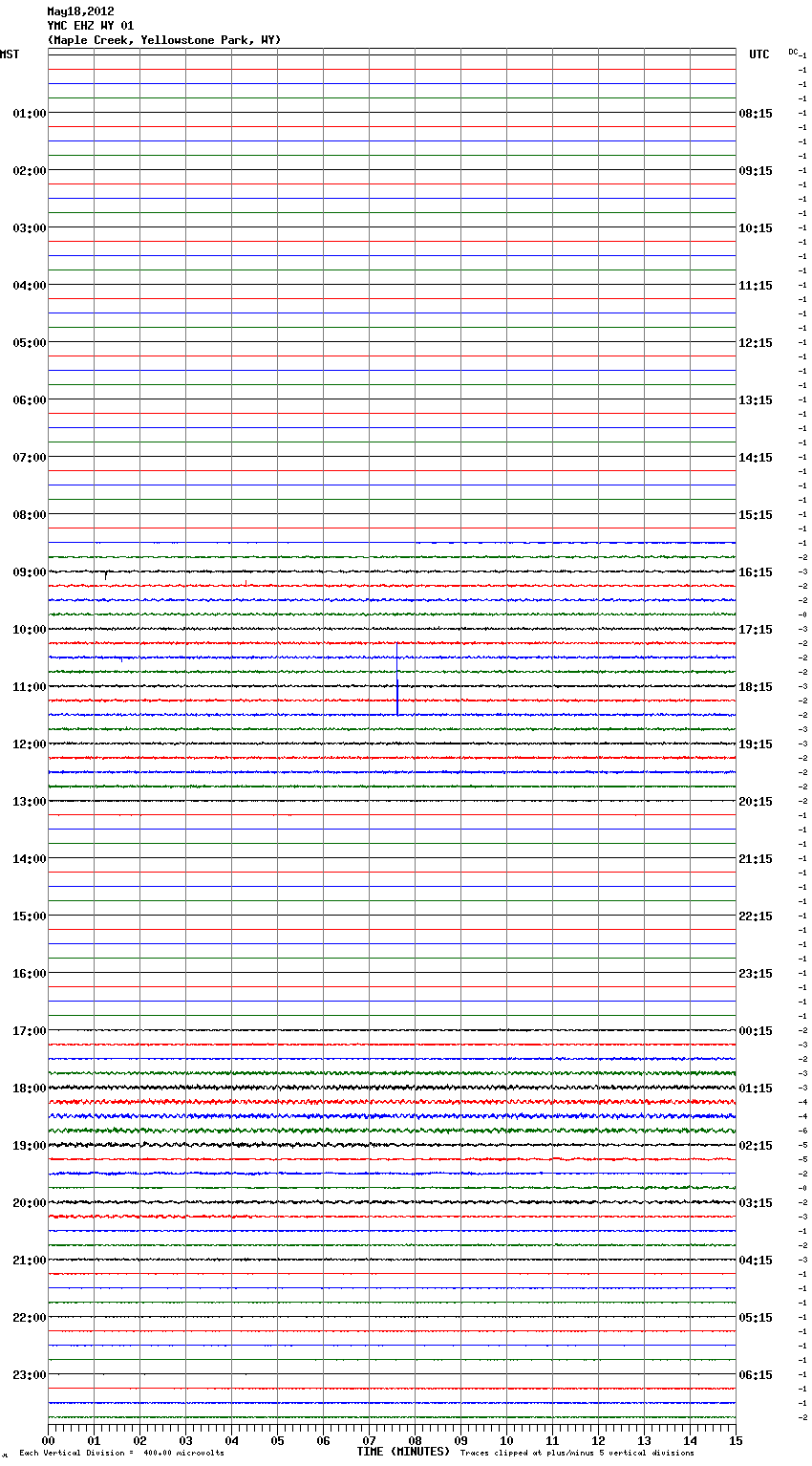Click the 15:15 UTC time label
The height and width of the screenshot is (1466, 812).
pos(756,515)
